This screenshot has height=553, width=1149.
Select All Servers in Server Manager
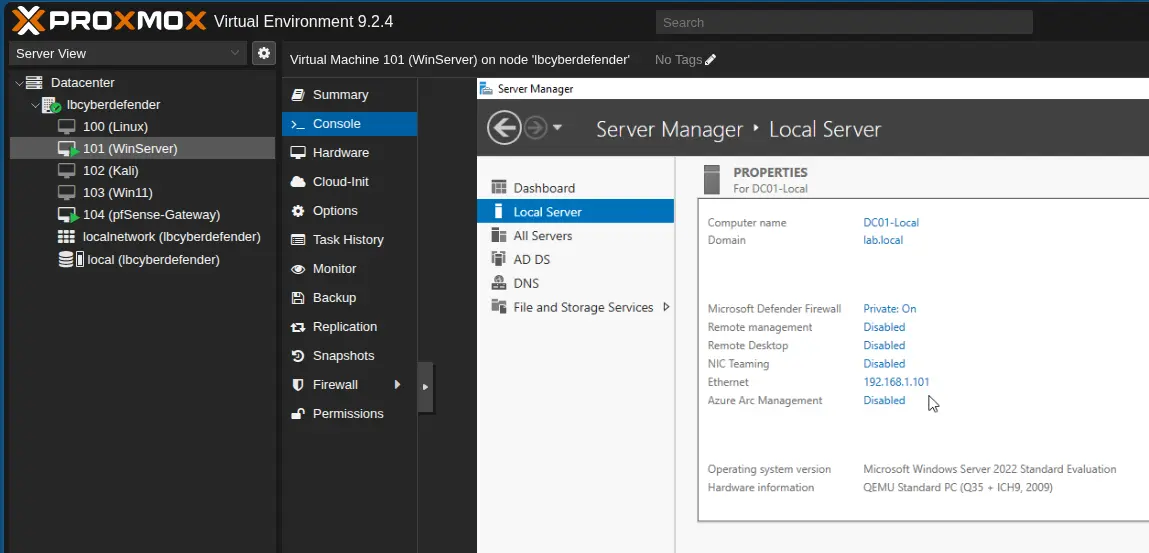point(575,235)
